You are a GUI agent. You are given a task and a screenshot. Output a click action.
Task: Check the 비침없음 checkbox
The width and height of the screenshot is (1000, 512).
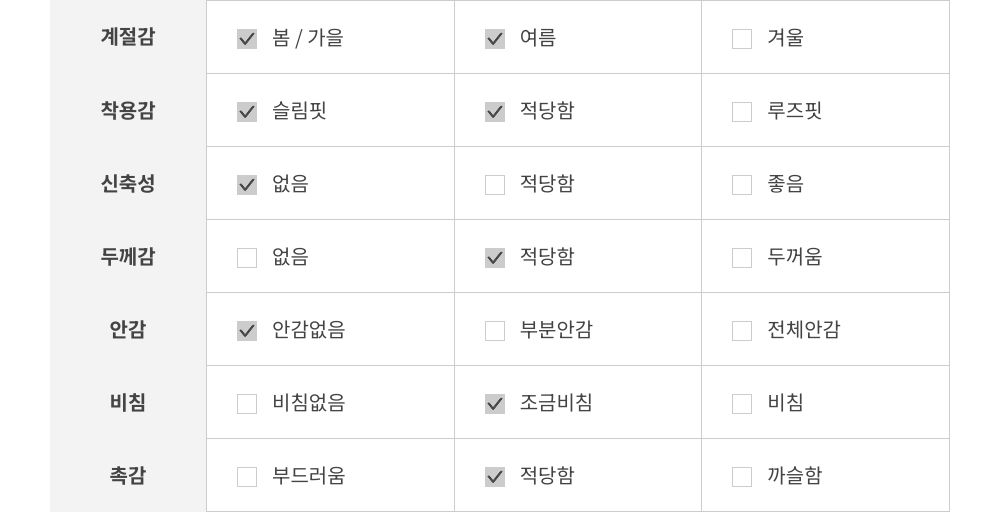coord(247,404)
